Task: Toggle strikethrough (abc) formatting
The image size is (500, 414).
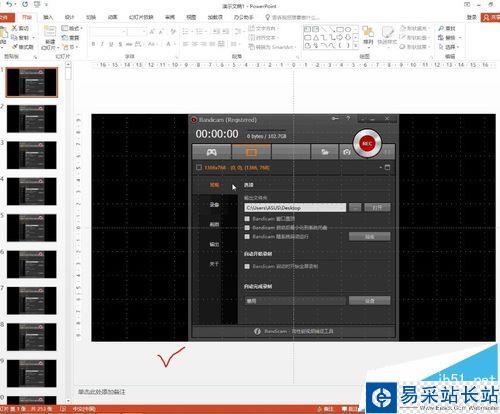Action: 129,44
